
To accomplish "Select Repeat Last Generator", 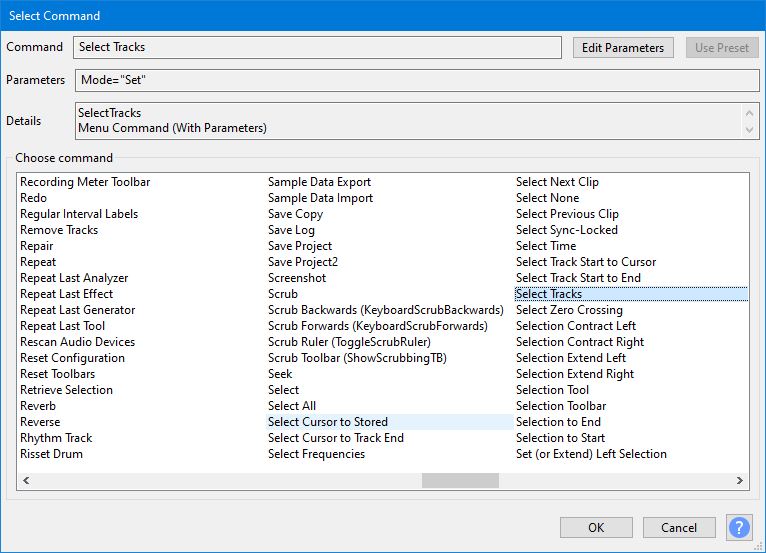I will [x=78, y=310].
